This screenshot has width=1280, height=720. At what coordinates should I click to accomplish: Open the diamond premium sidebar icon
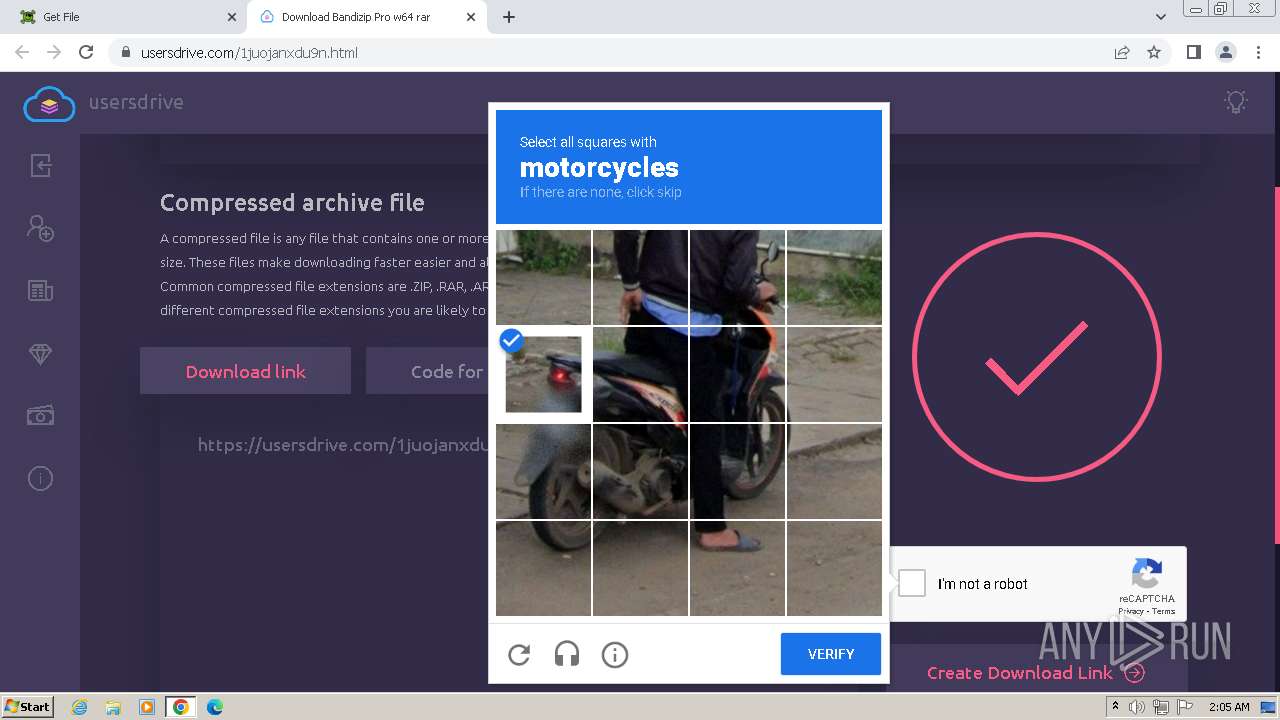point(40,354)
